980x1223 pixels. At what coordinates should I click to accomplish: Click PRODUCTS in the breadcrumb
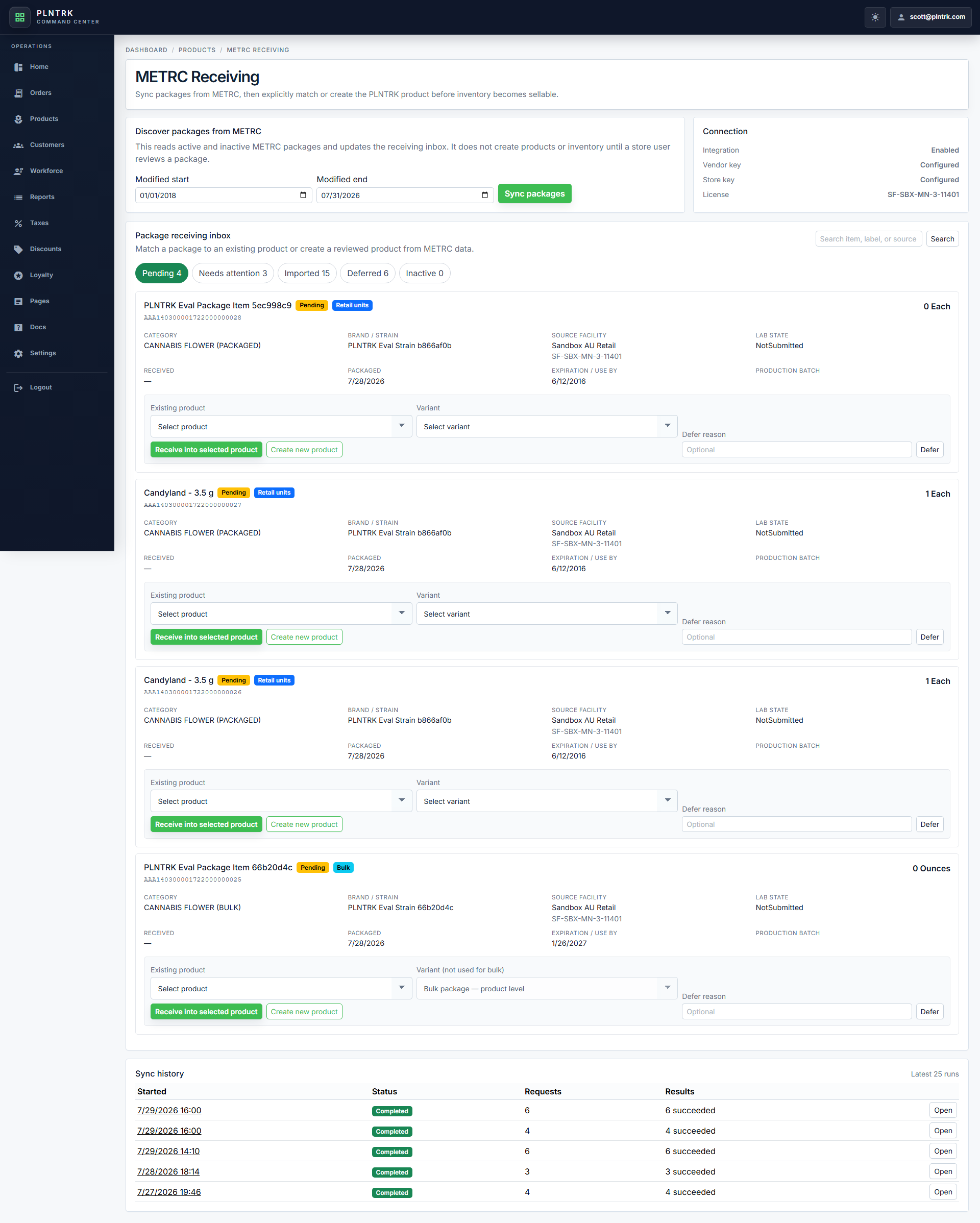197,50
